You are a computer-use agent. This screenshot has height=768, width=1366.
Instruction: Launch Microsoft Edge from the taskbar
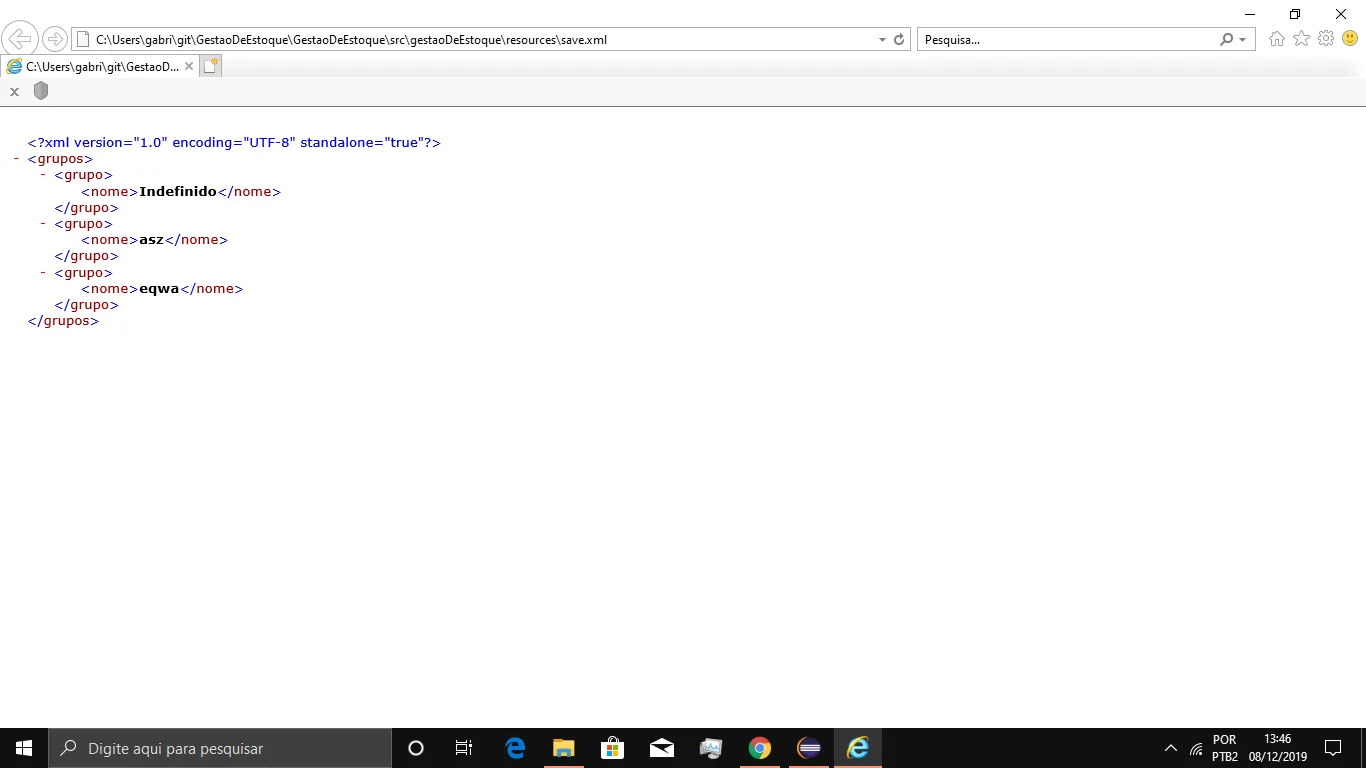click(x=515, y=748)
